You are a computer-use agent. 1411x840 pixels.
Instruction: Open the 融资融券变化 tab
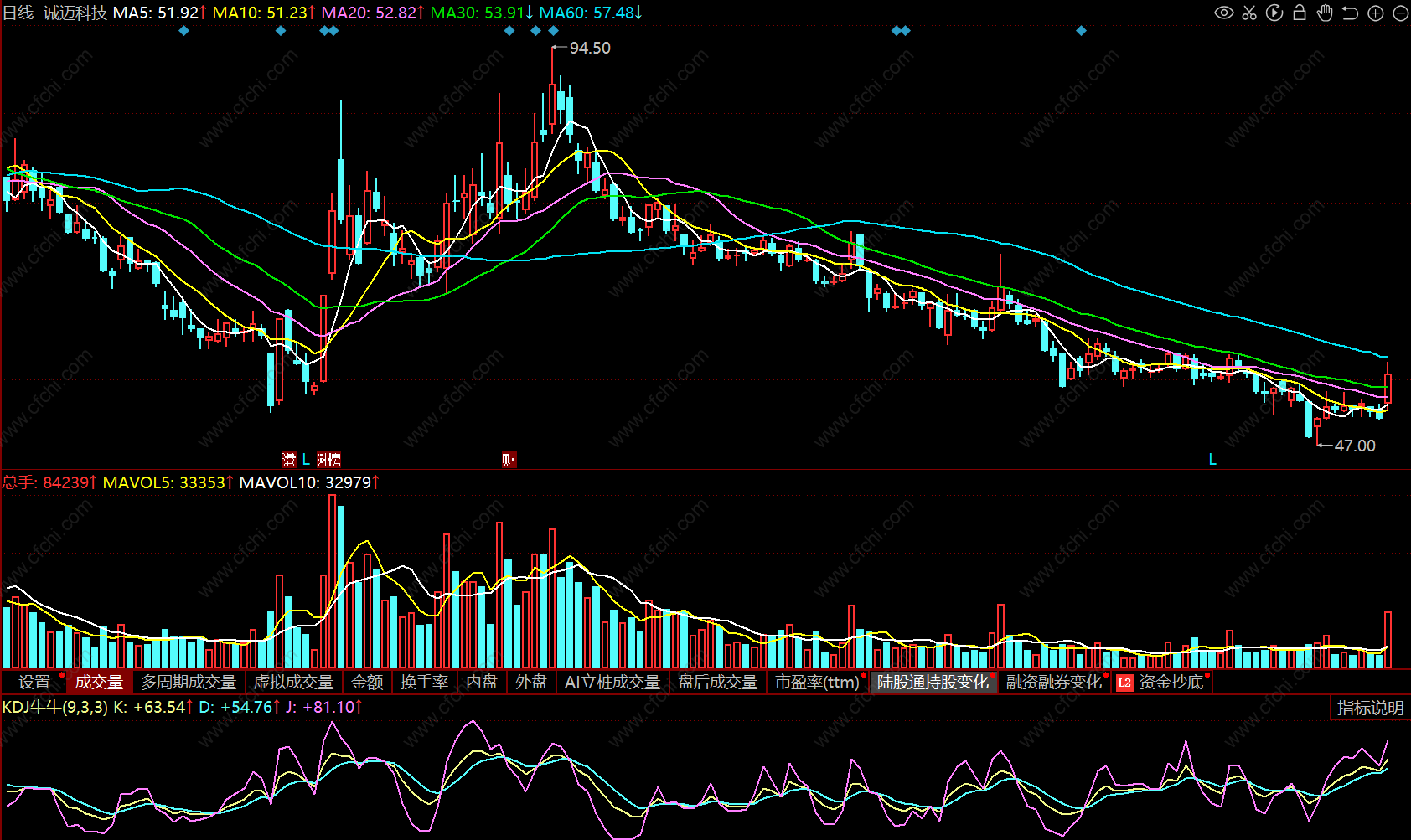(x=1054, y=683)
